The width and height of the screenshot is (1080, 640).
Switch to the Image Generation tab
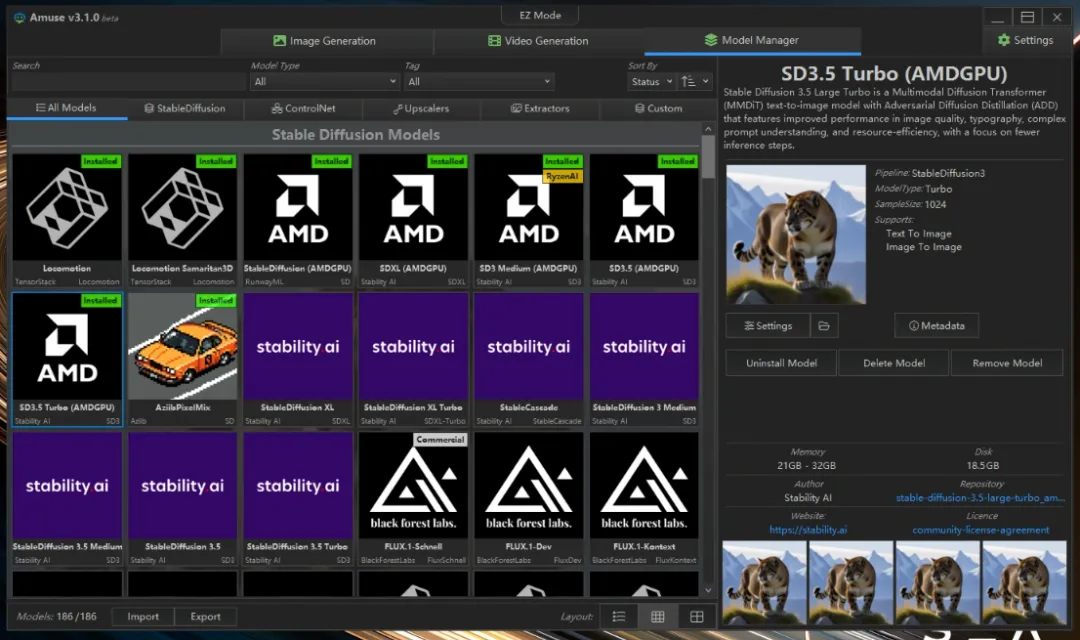coord(325,41)
